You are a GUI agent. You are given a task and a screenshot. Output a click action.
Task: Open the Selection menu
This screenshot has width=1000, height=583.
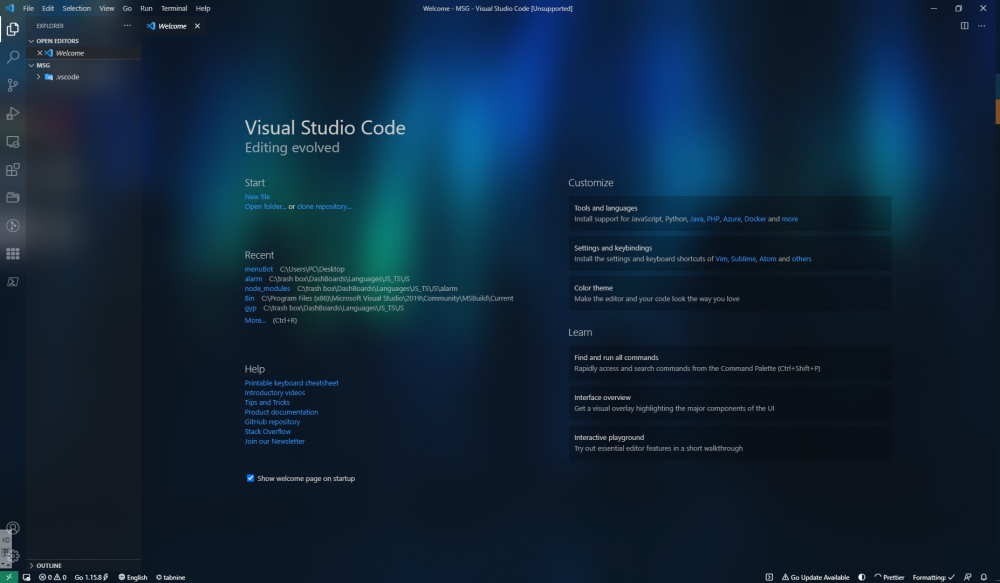point(77,8)
